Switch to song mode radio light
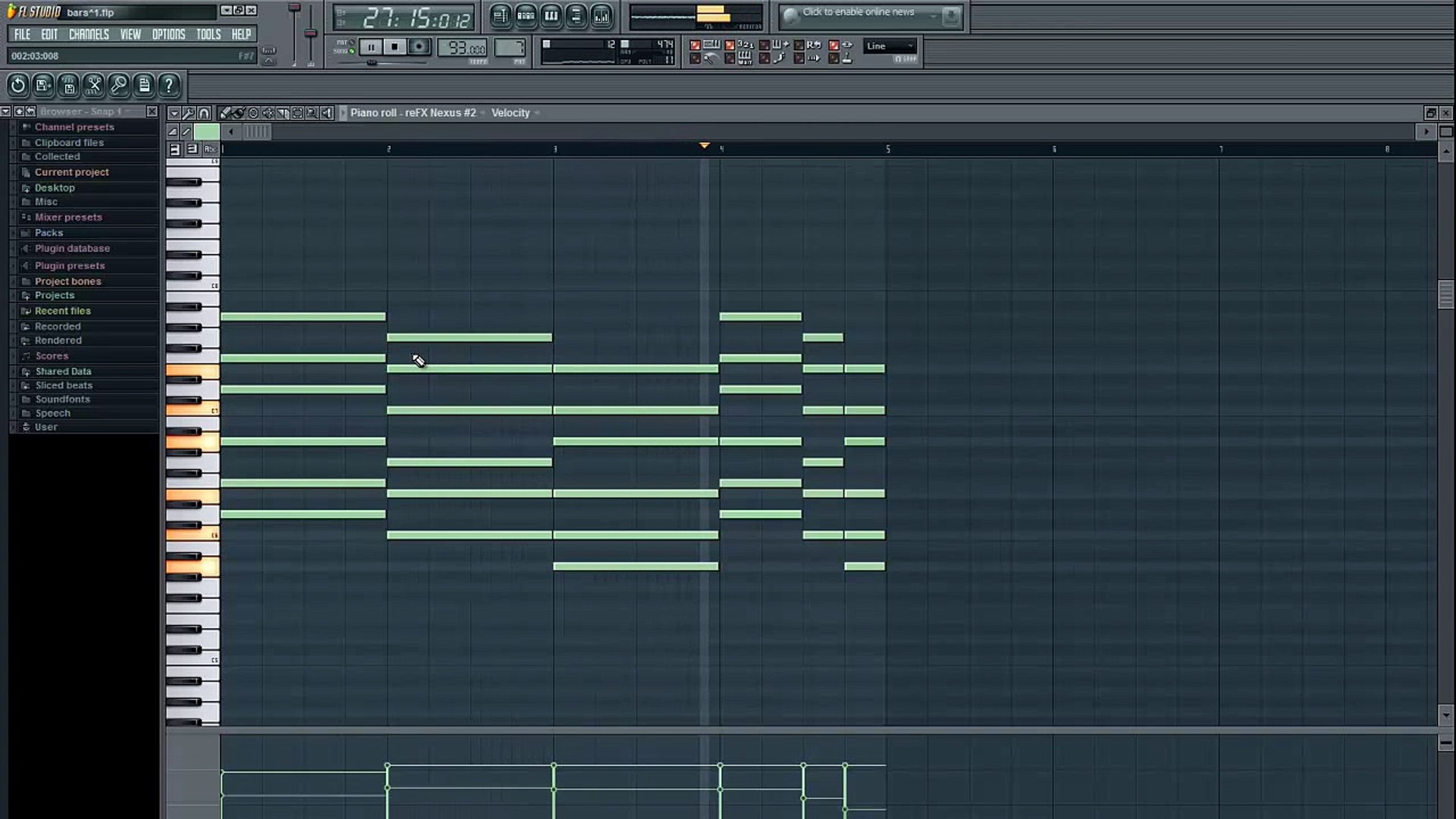This screenshot has height=819, width=1456. tap(351, 52)
